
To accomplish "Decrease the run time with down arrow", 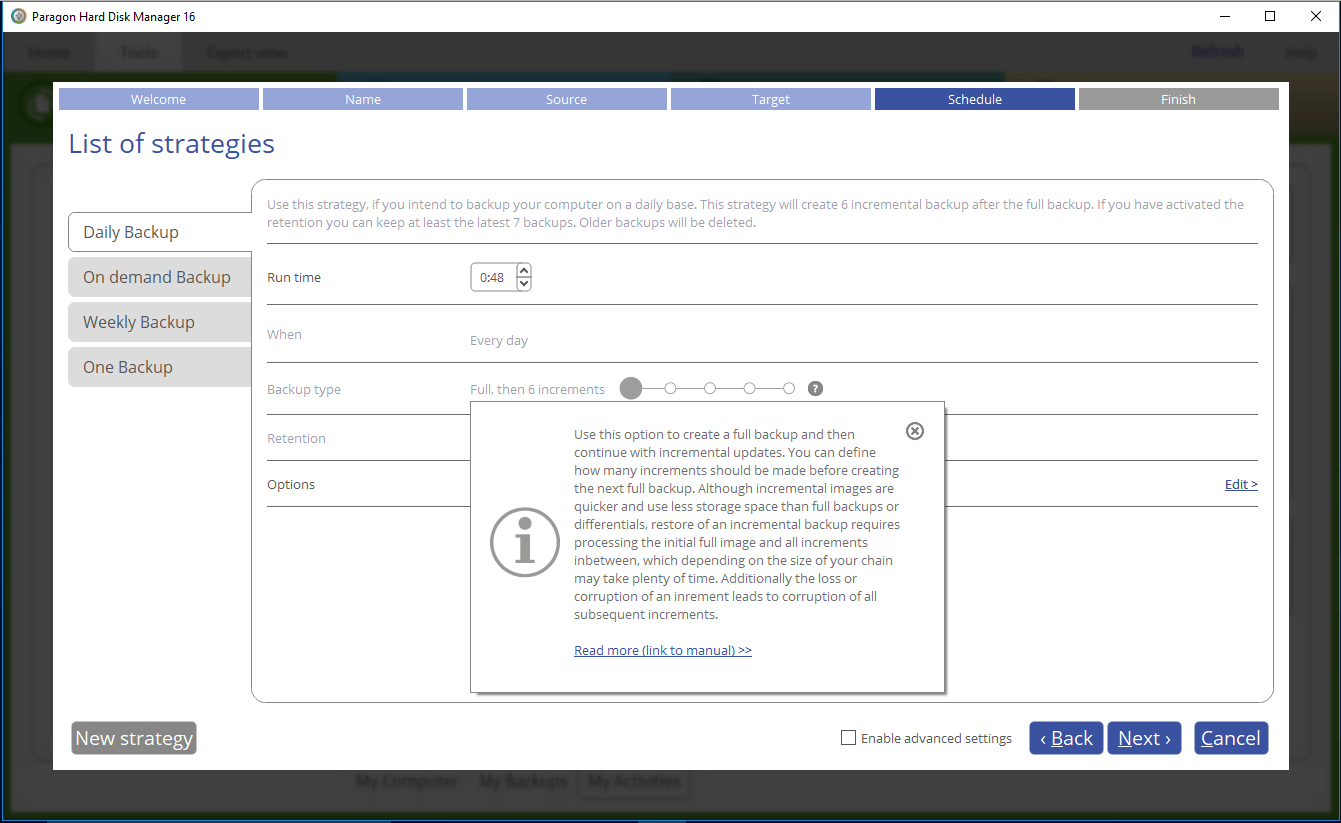I will tap(523, 284).
